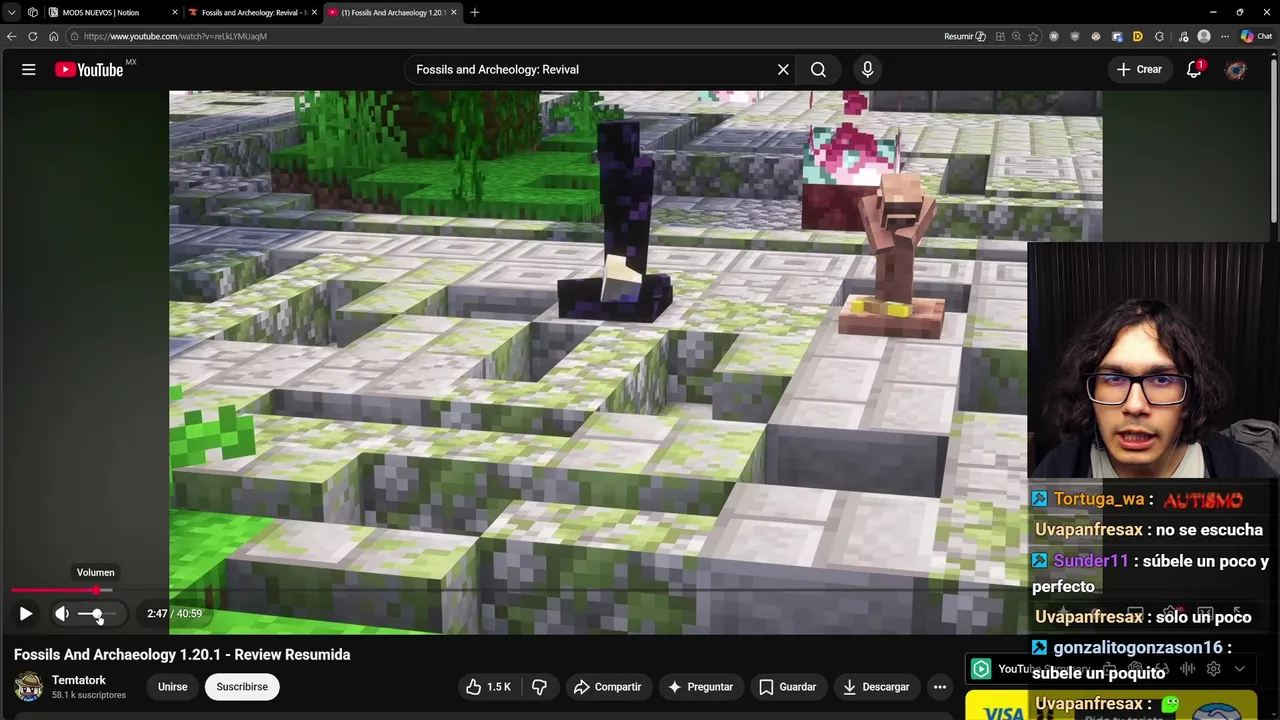
Task: Click the 2:47 / 40:59 time display
Action: pyautogui.click(x=174, y=614)
